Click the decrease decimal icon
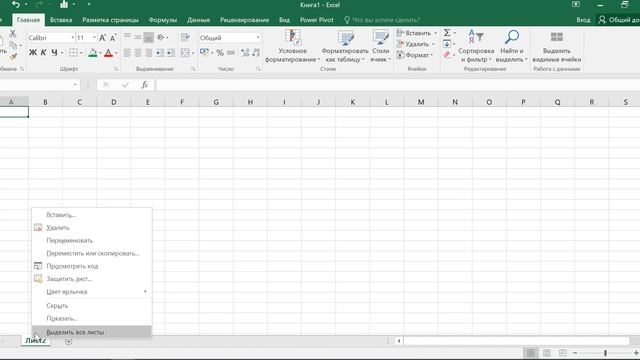The image size is (640, 360). (x=256, y=53)
